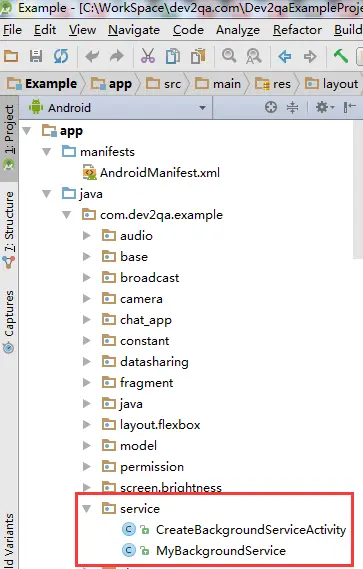Open the Build menu
Screen dimensions: 363x569
(348, 30)
